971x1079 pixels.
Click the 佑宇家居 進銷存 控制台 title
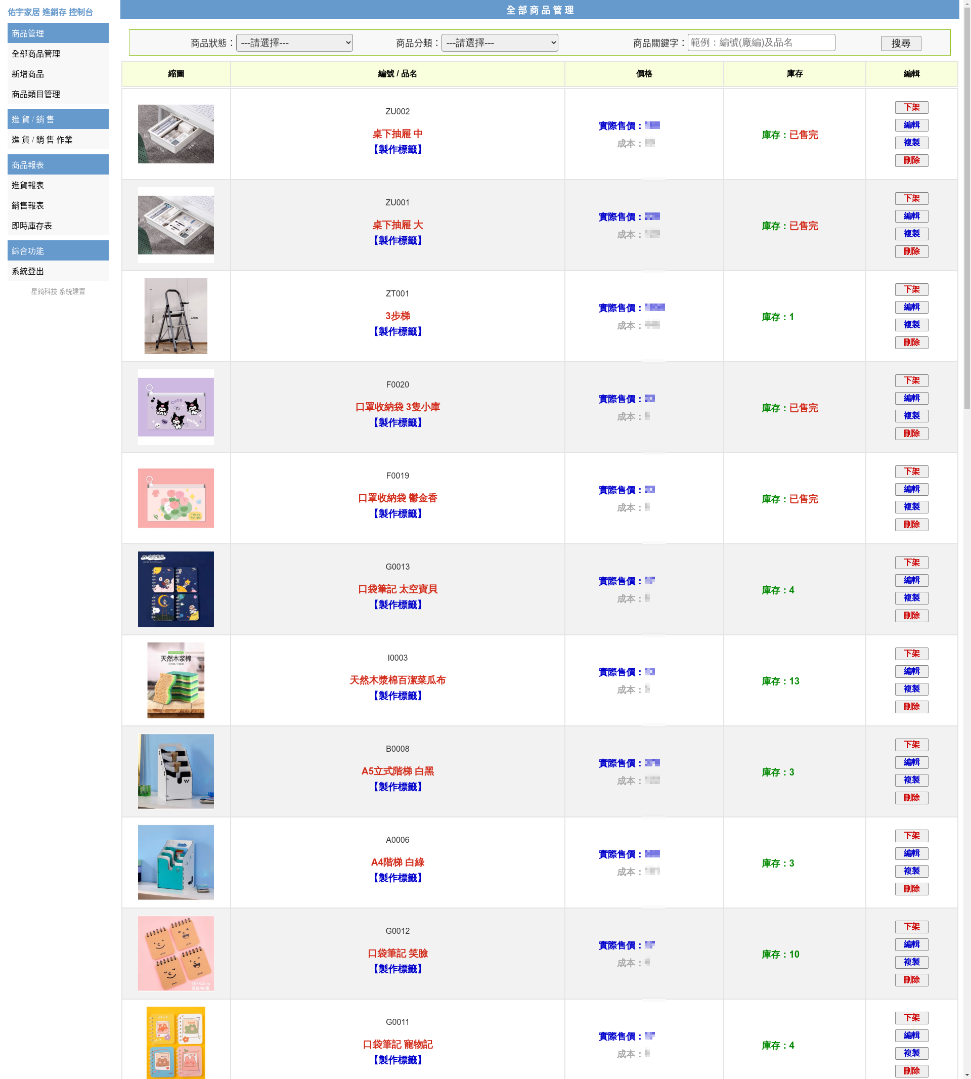(50, 12)
